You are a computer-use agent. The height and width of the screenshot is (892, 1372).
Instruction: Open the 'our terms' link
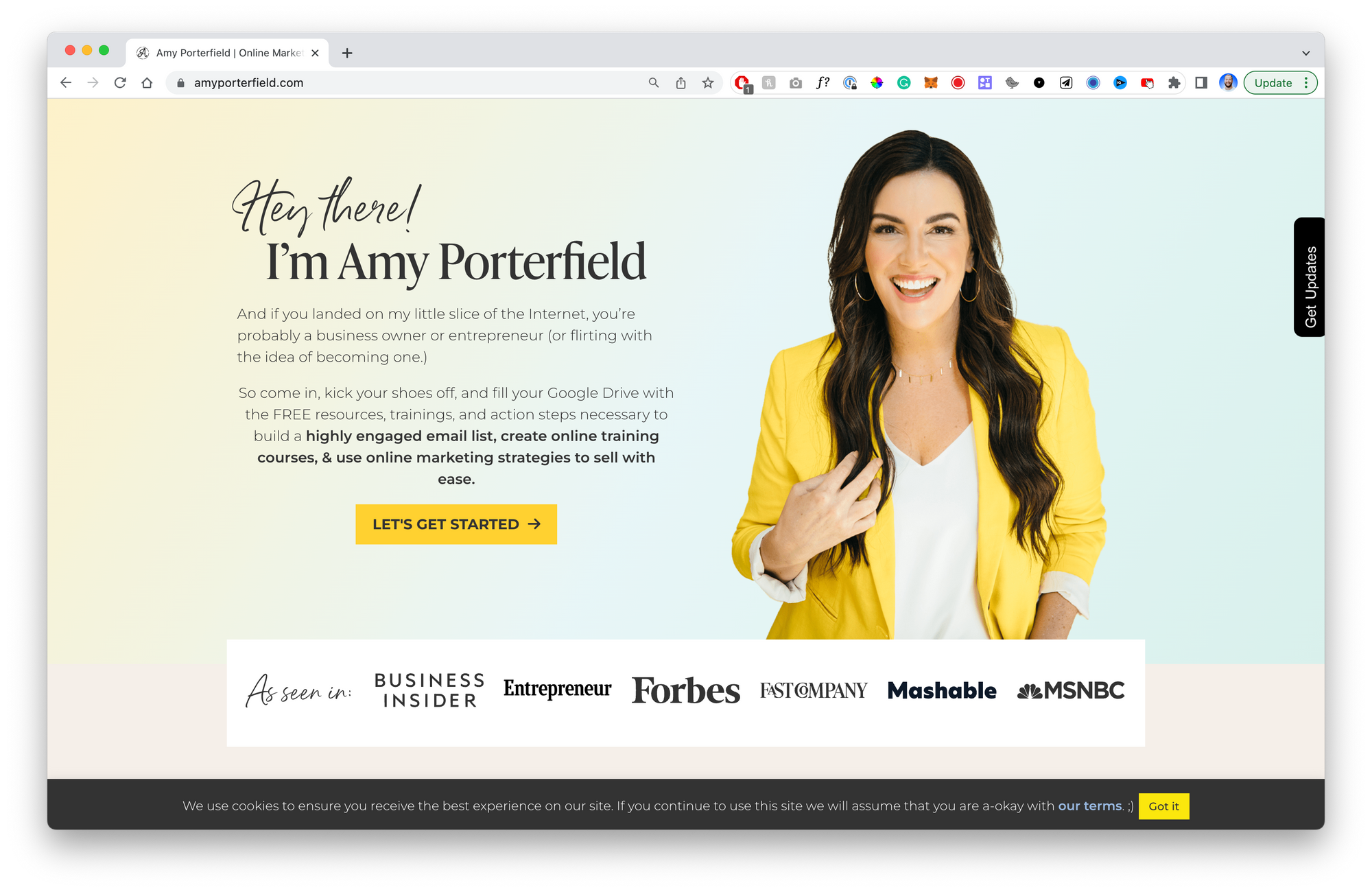pyautogui.click(x=1090, y=806)
